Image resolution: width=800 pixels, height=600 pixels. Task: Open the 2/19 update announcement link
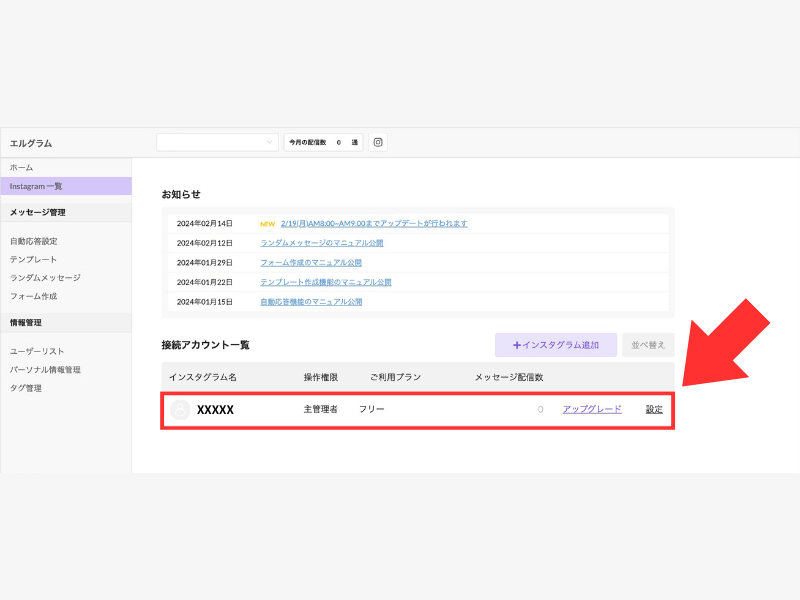(374, 223)
